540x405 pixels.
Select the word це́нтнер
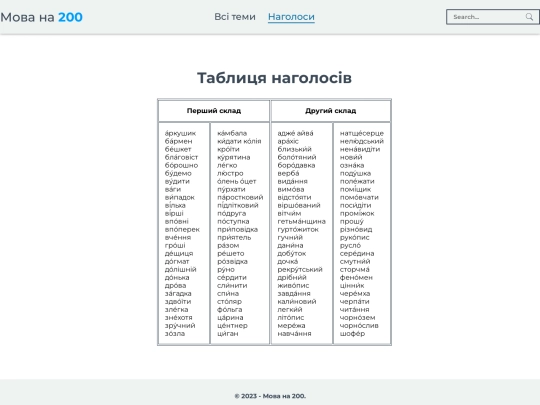(232, 325)
